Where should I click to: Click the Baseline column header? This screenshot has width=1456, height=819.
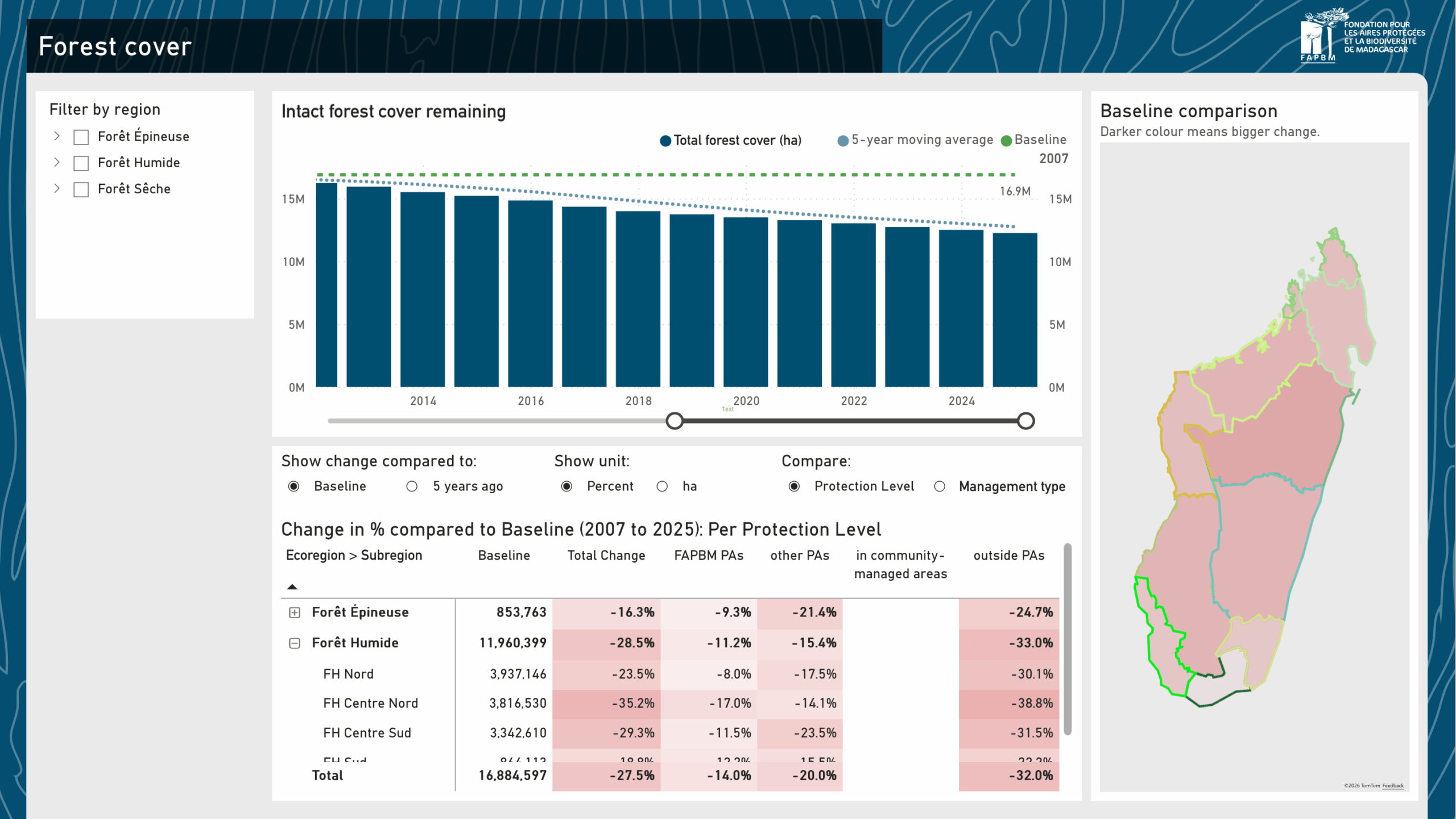tap(504, 556)
